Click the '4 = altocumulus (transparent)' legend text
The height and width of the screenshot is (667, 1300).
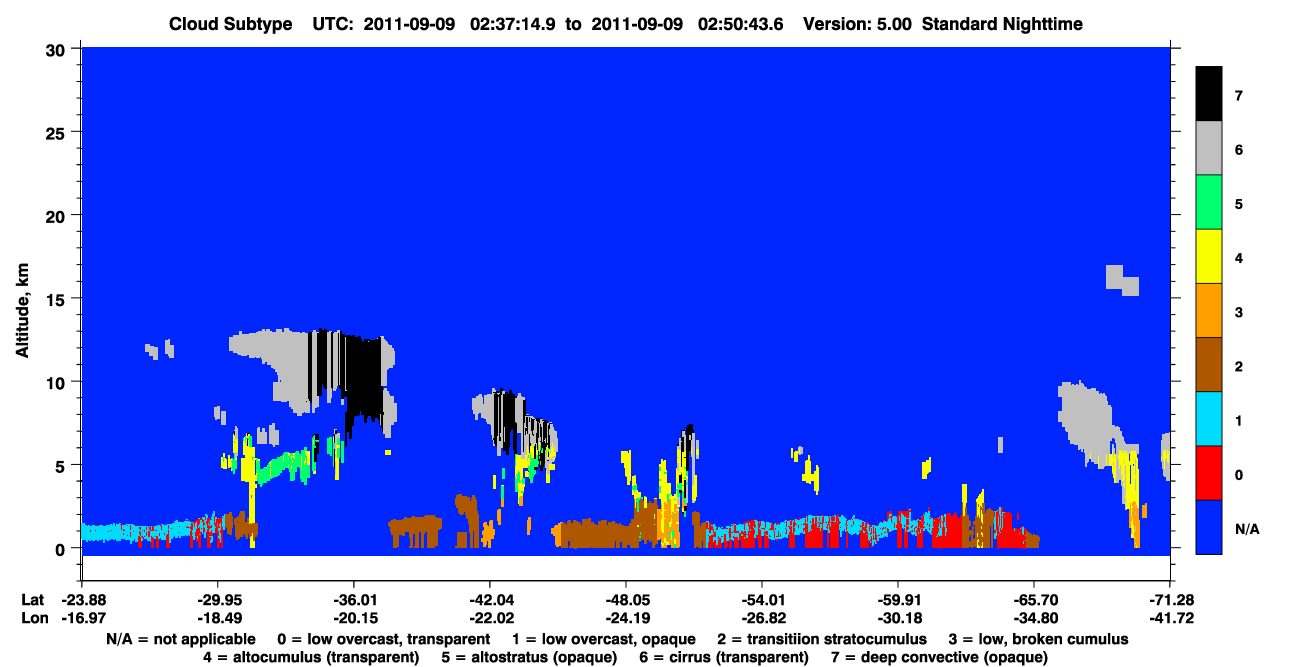pos(311,657)
